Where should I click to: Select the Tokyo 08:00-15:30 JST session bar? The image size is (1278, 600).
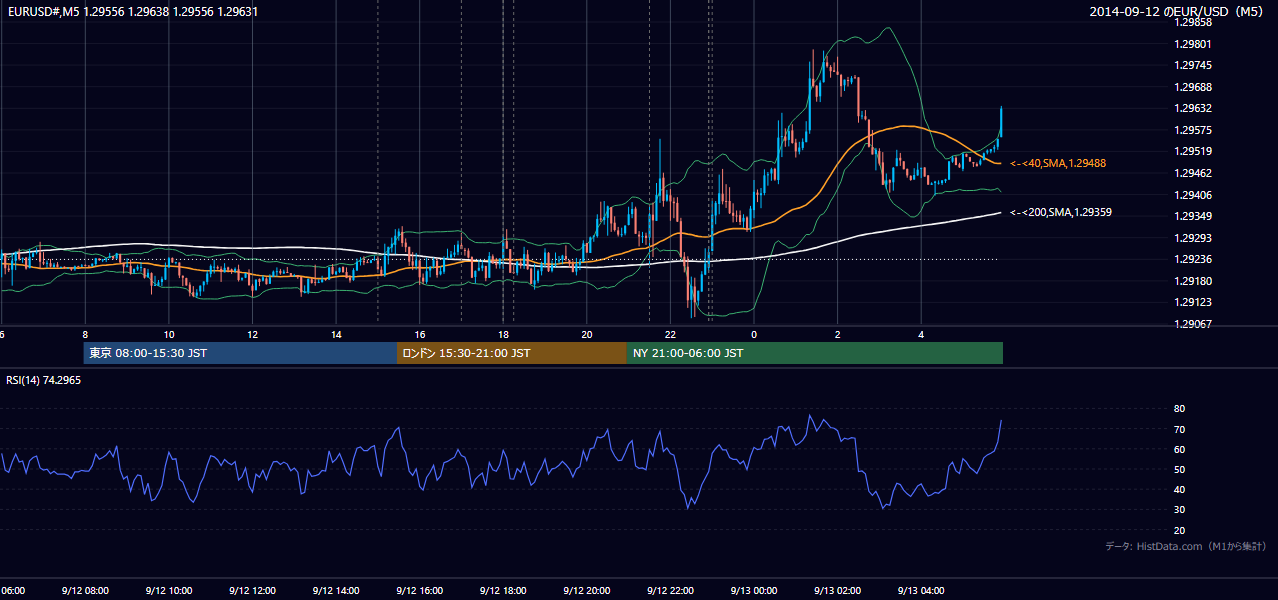[x=240, y=353]
